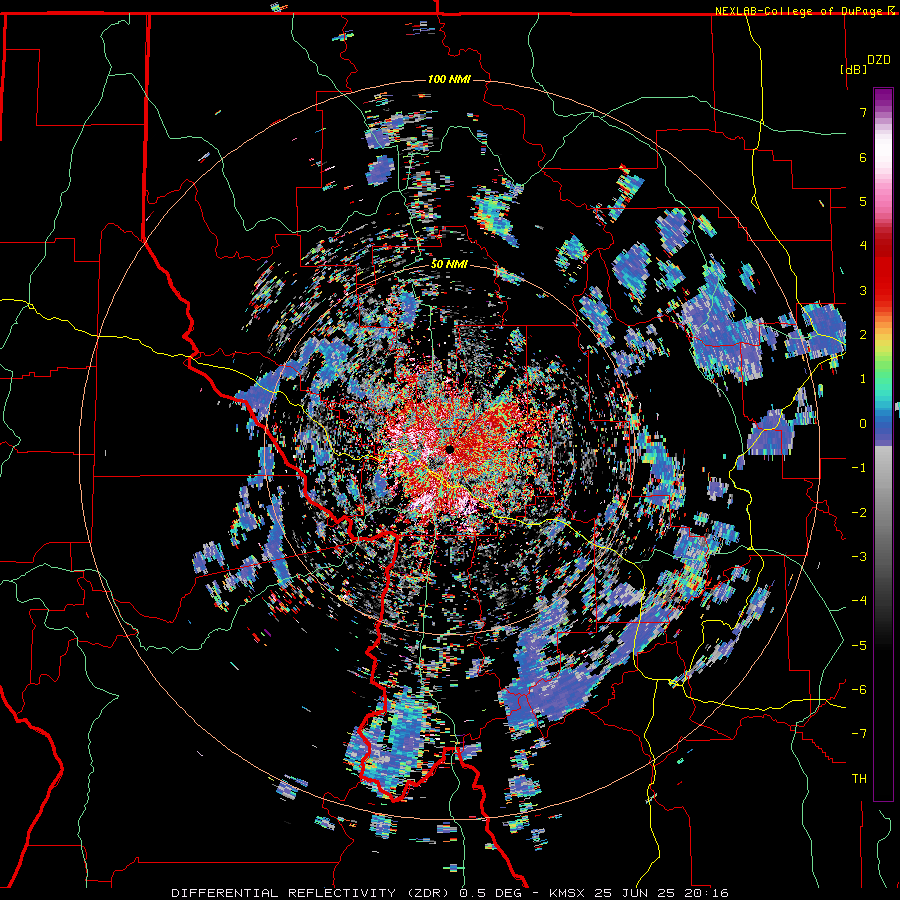
Task: Select the 7 value on the dB scale
Action: (863, 112)
